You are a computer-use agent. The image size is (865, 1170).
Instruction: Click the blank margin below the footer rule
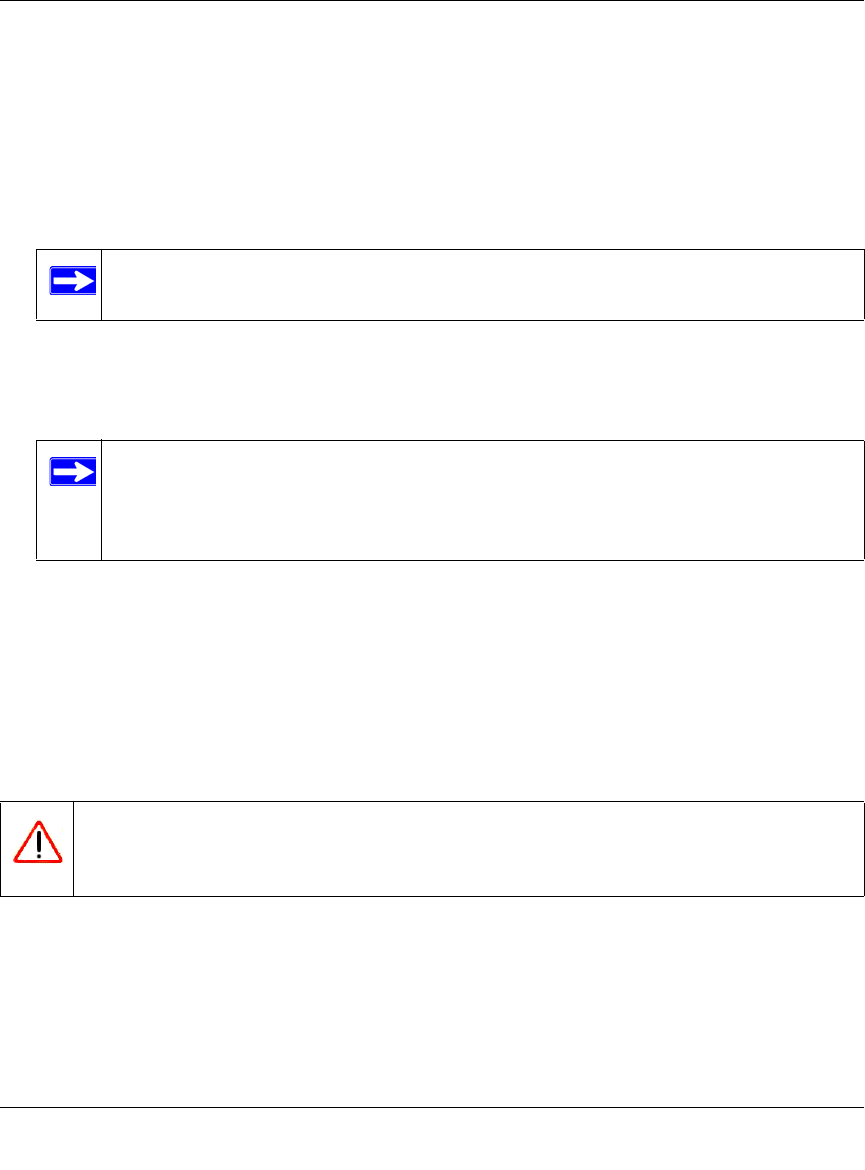432,1140
